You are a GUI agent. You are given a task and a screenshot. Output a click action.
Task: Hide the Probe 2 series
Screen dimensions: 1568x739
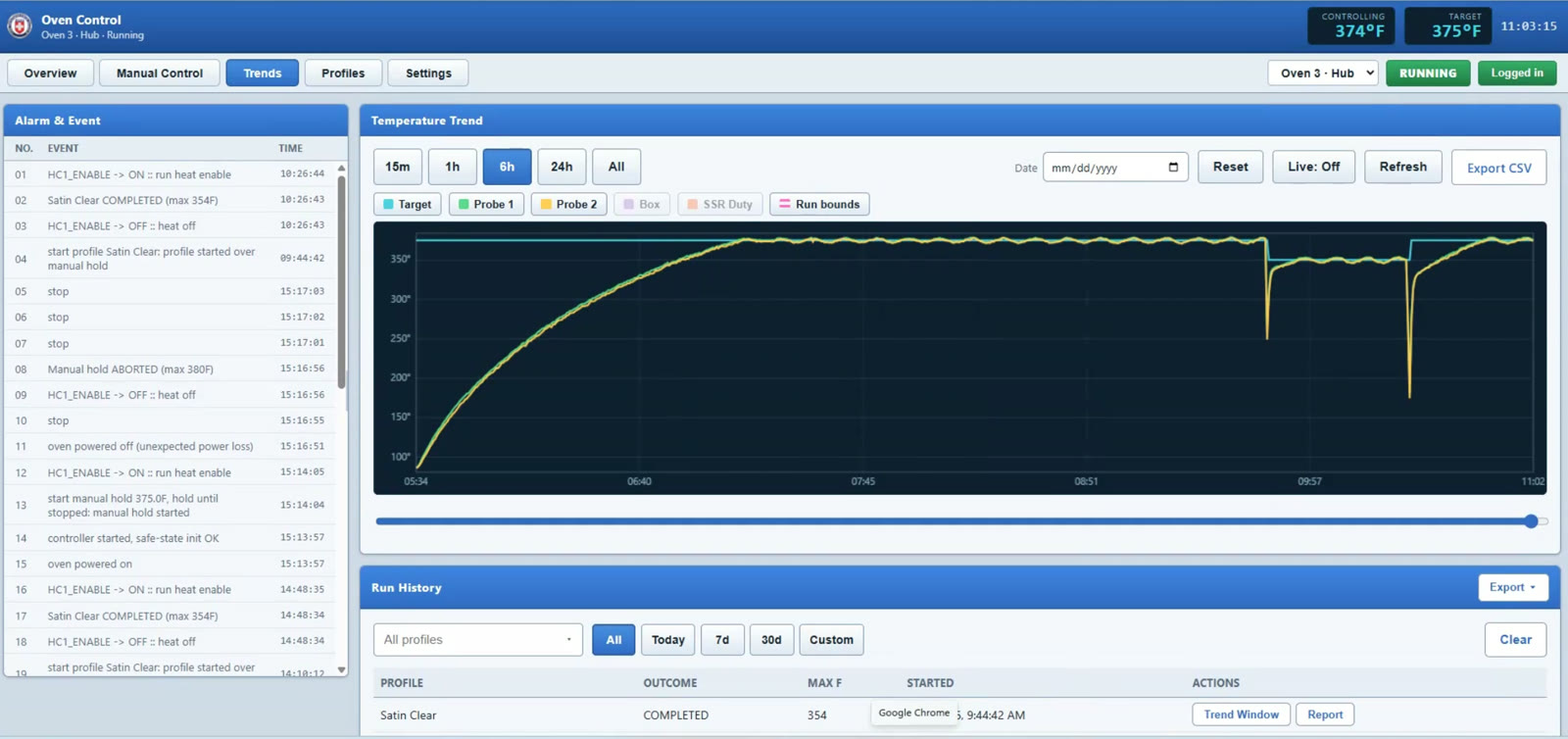pyautogui.click(x=568, y=204)
